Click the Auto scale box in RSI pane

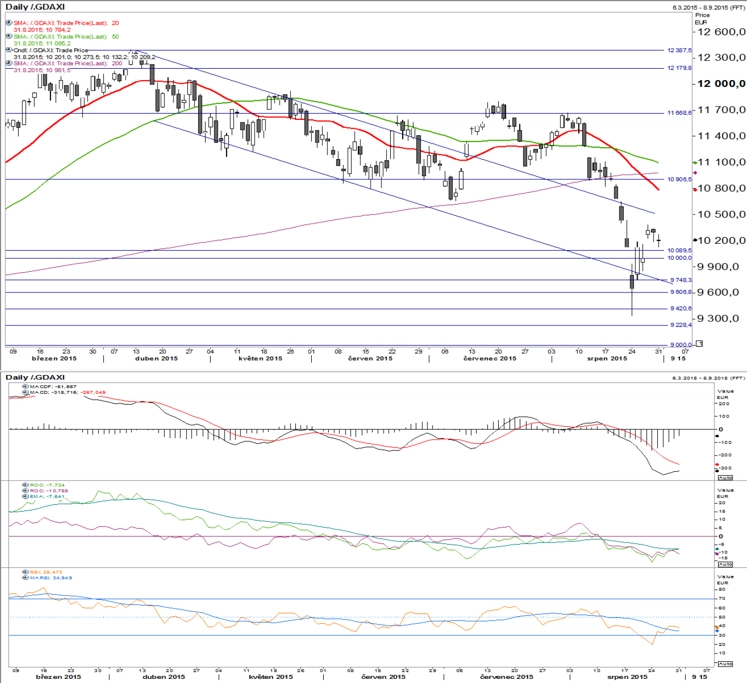pos(725,663)
